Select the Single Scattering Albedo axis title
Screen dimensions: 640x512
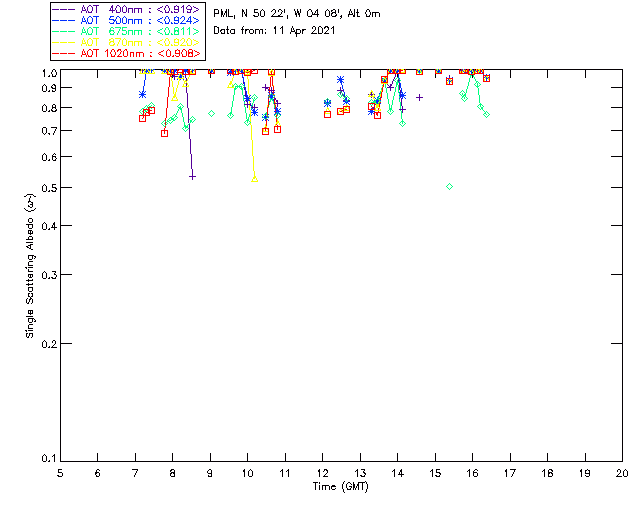point(30,267)
